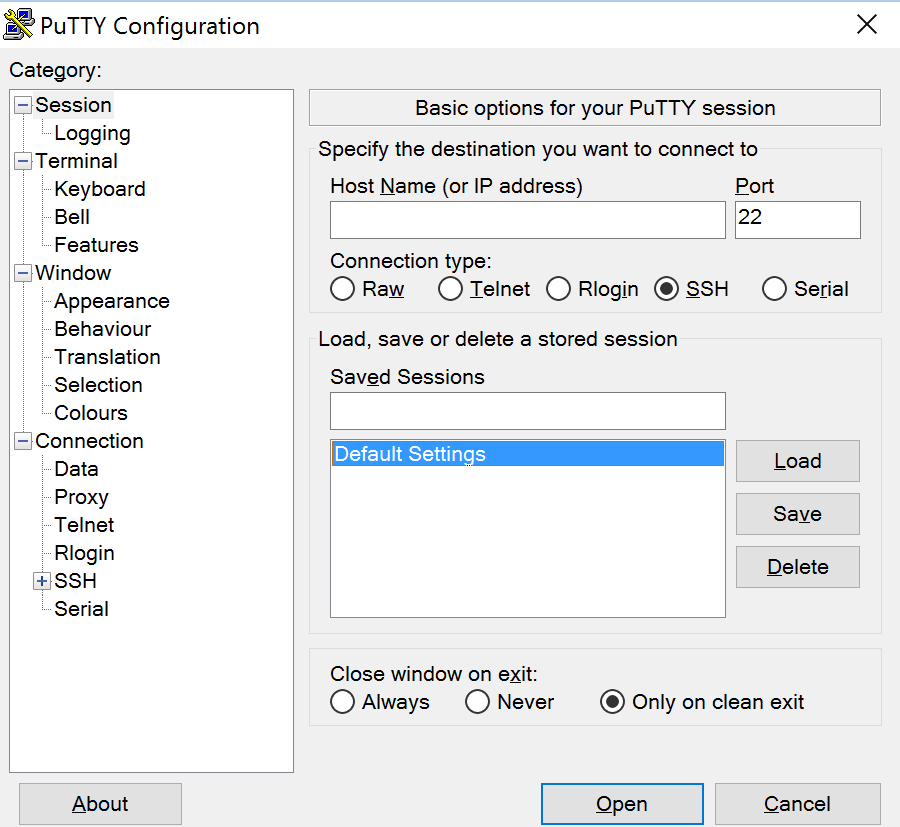This screenshot has width=900, height=827.
Task: Click the Open button
Action: 621,804
